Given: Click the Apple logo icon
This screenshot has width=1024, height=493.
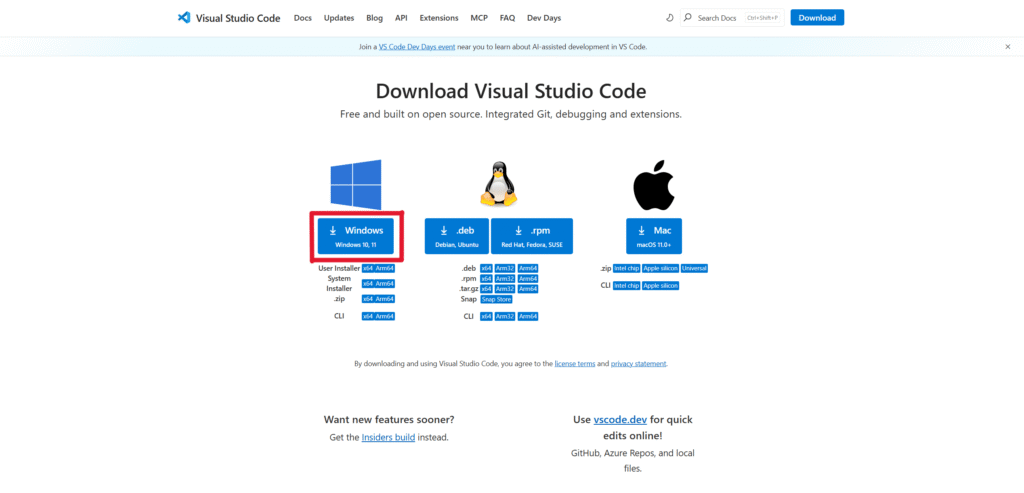Looking at the screenshot, I should coord(653,185).
